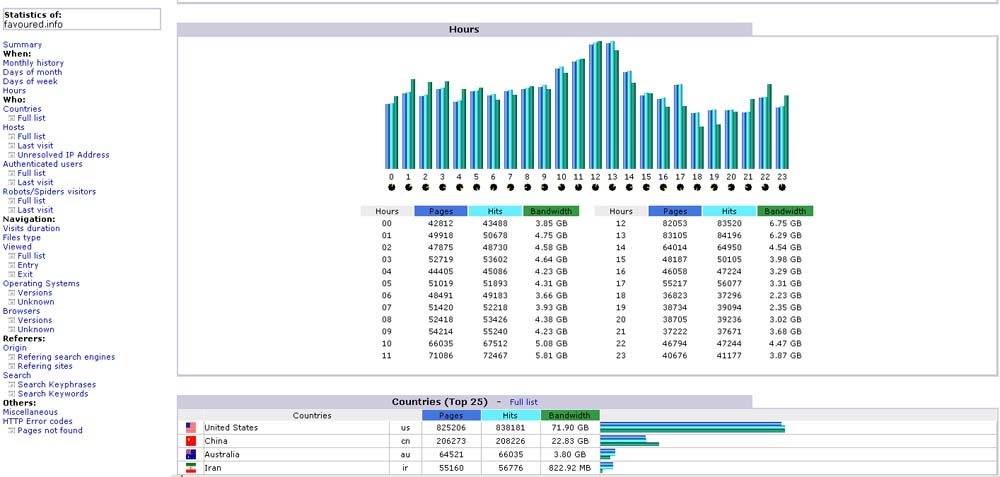Click the hour 12 bar in chart

595,105
